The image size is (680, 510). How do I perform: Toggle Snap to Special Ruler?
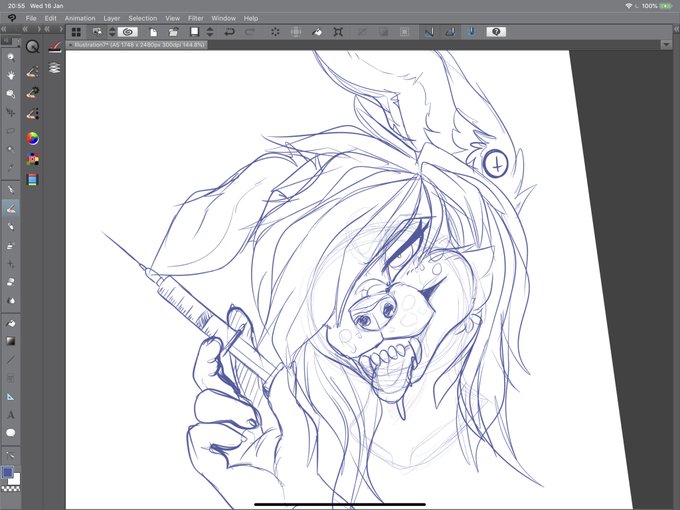coord(450,32)
